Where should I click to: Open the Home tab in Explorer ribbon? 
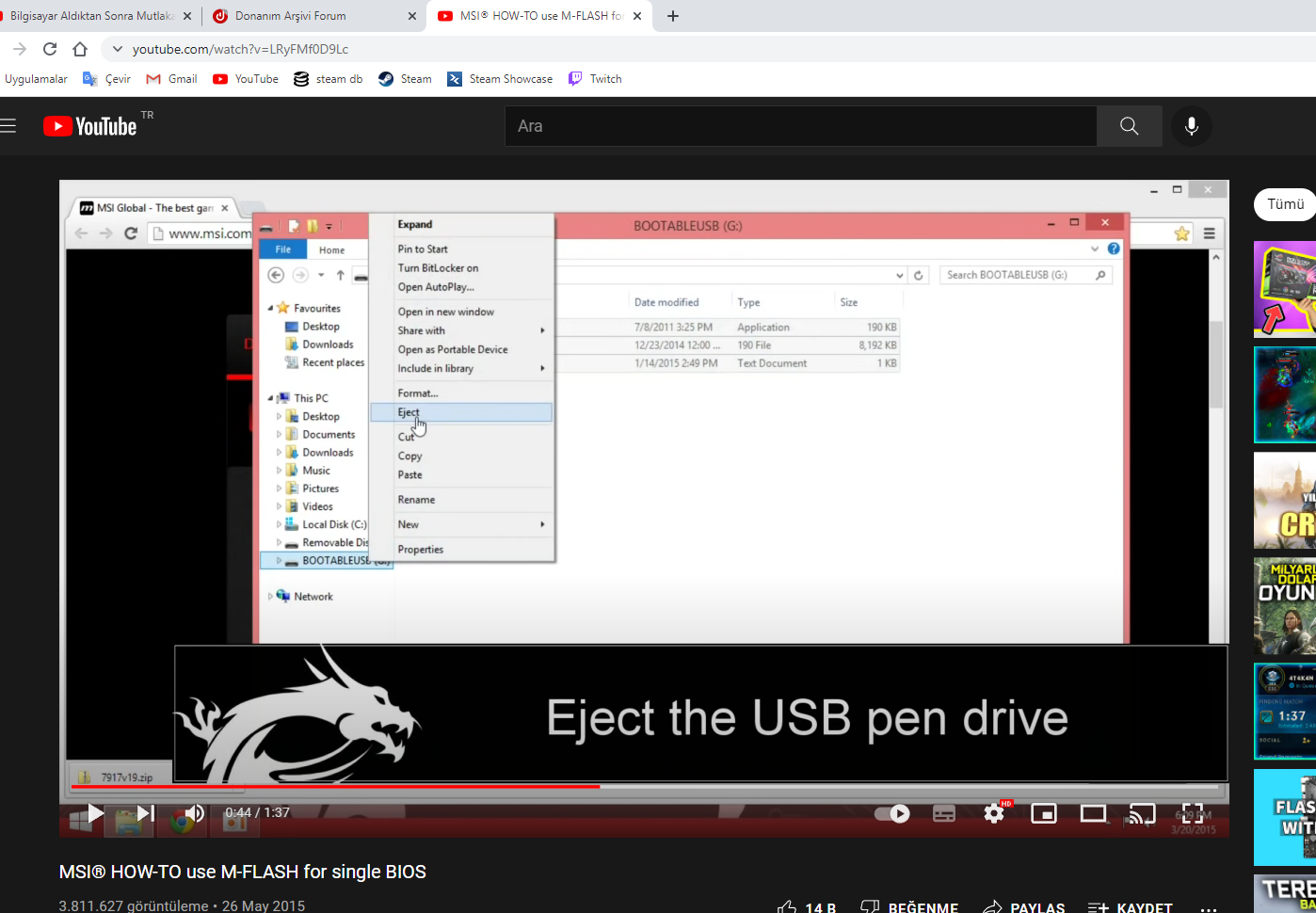pyautogui.click(x=331, y=250)
